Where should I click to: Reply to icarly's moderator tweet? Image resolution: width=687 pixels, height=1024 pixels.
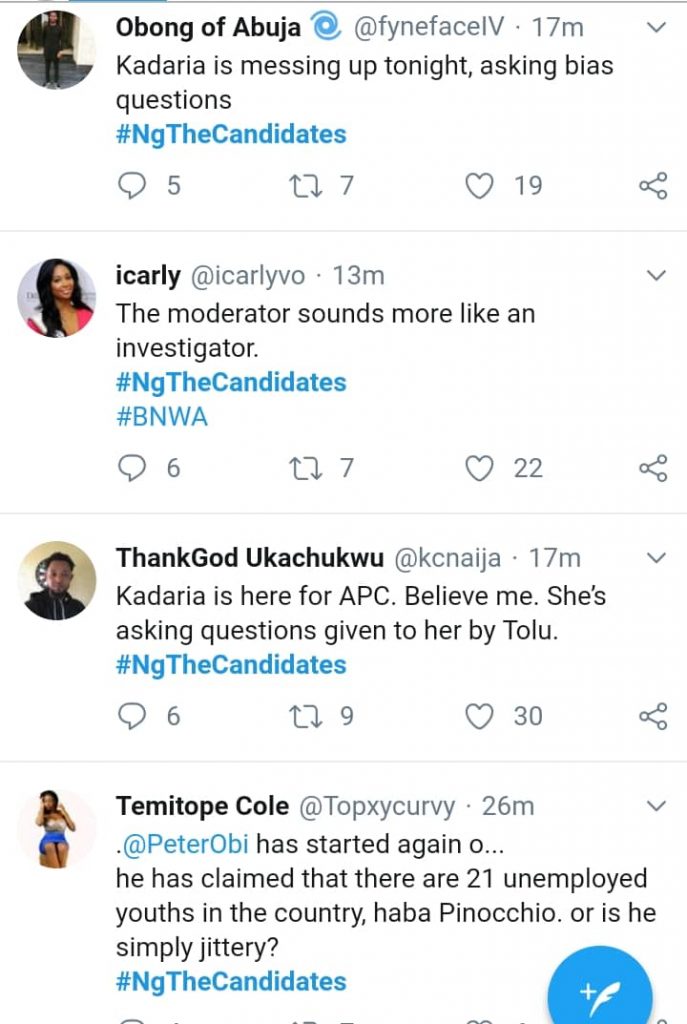pos(133,468)
